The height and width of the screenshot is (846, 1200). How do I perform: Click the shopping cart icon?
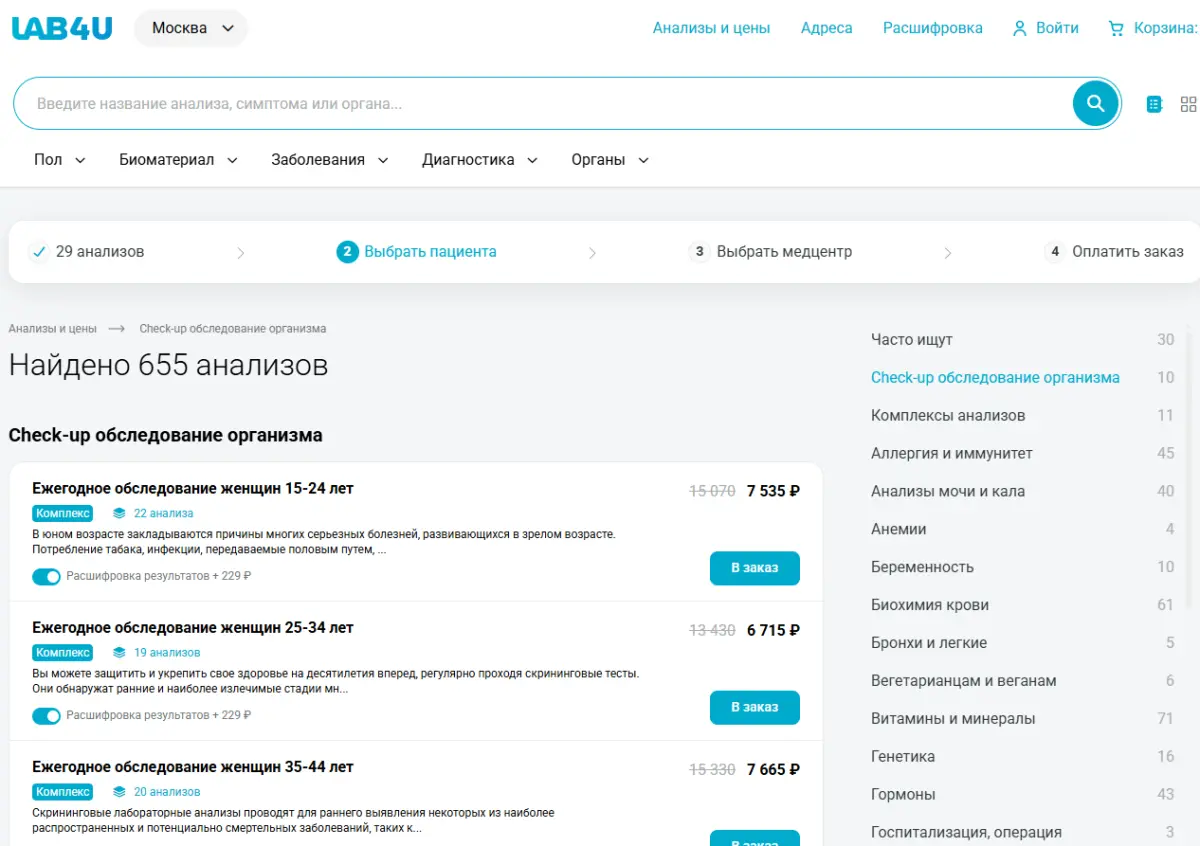[1116, 28]
